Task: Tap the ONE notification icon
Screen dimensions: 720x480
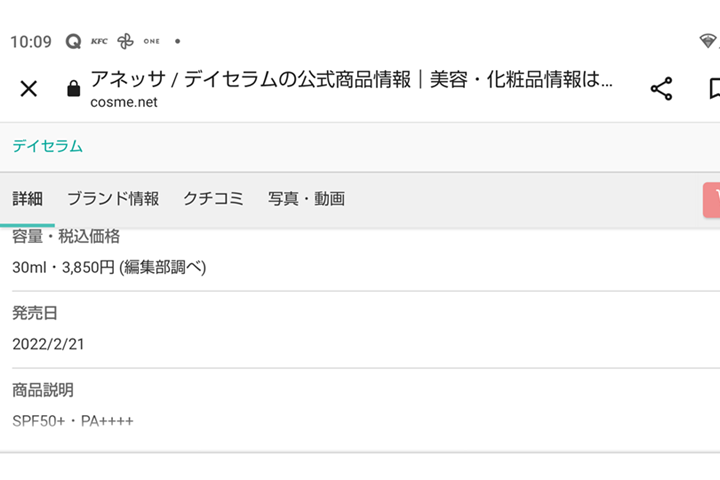Action: point(151,41)
